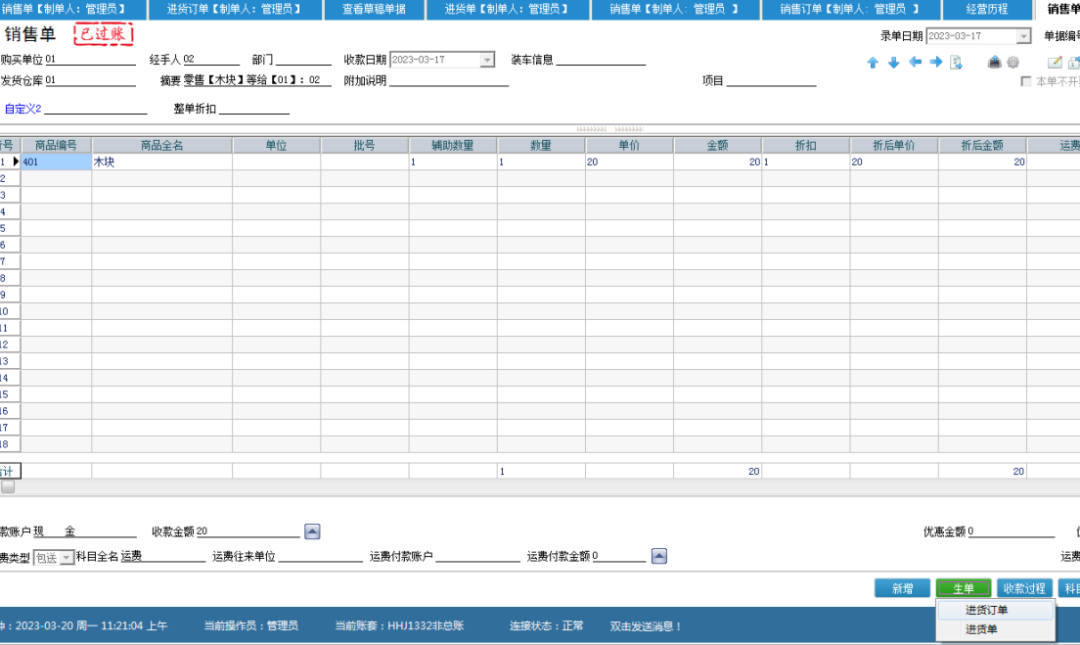The height and width of the screenshot is (645, 1080).
Task: Click the up-arrow button beside 运费付款金额
Action: 659,556
